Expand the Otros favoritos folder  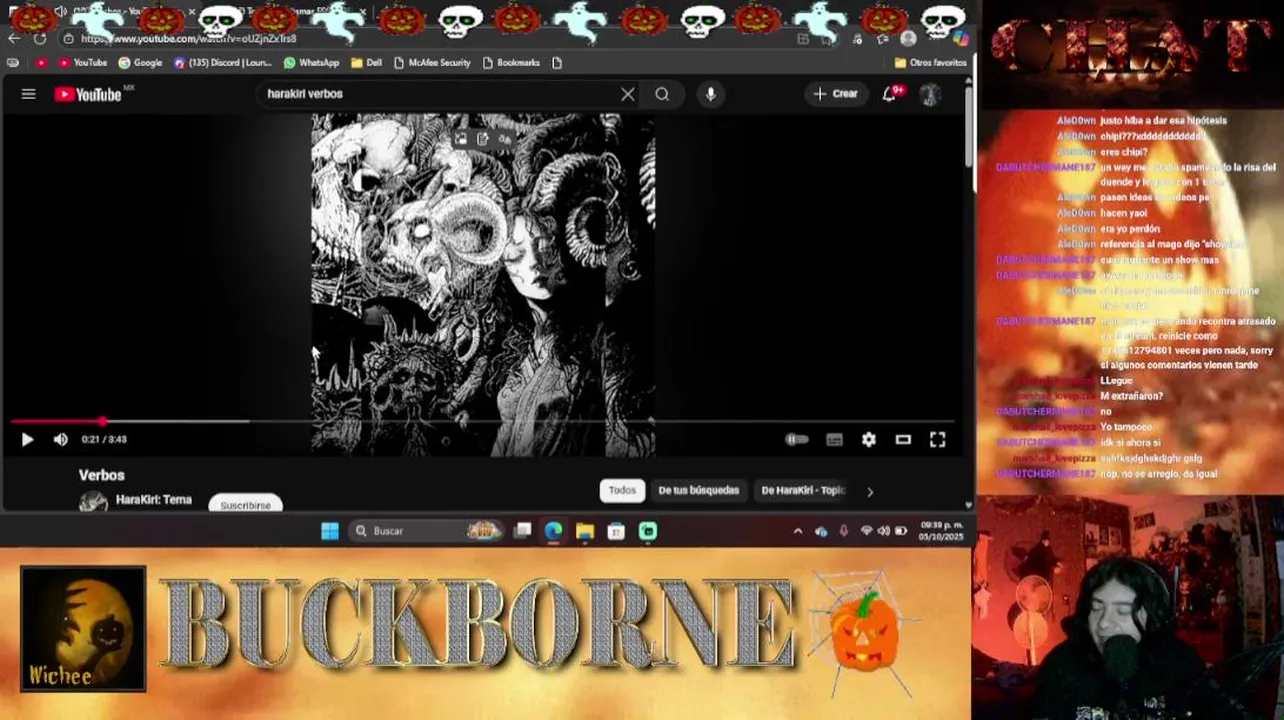pyautogui.click(x=930, y=62)
